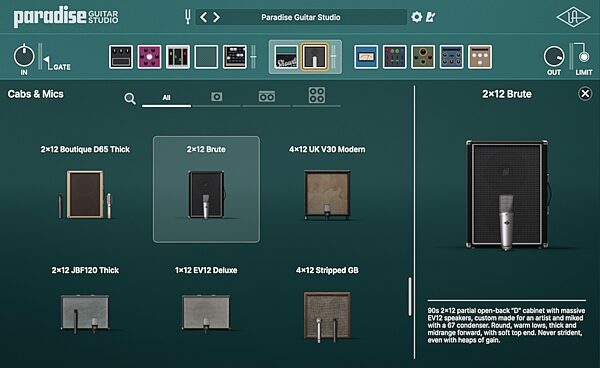Select the olive green effect slot
The width and height of the screenshot is (600, 368).
(x=423, y=57)
